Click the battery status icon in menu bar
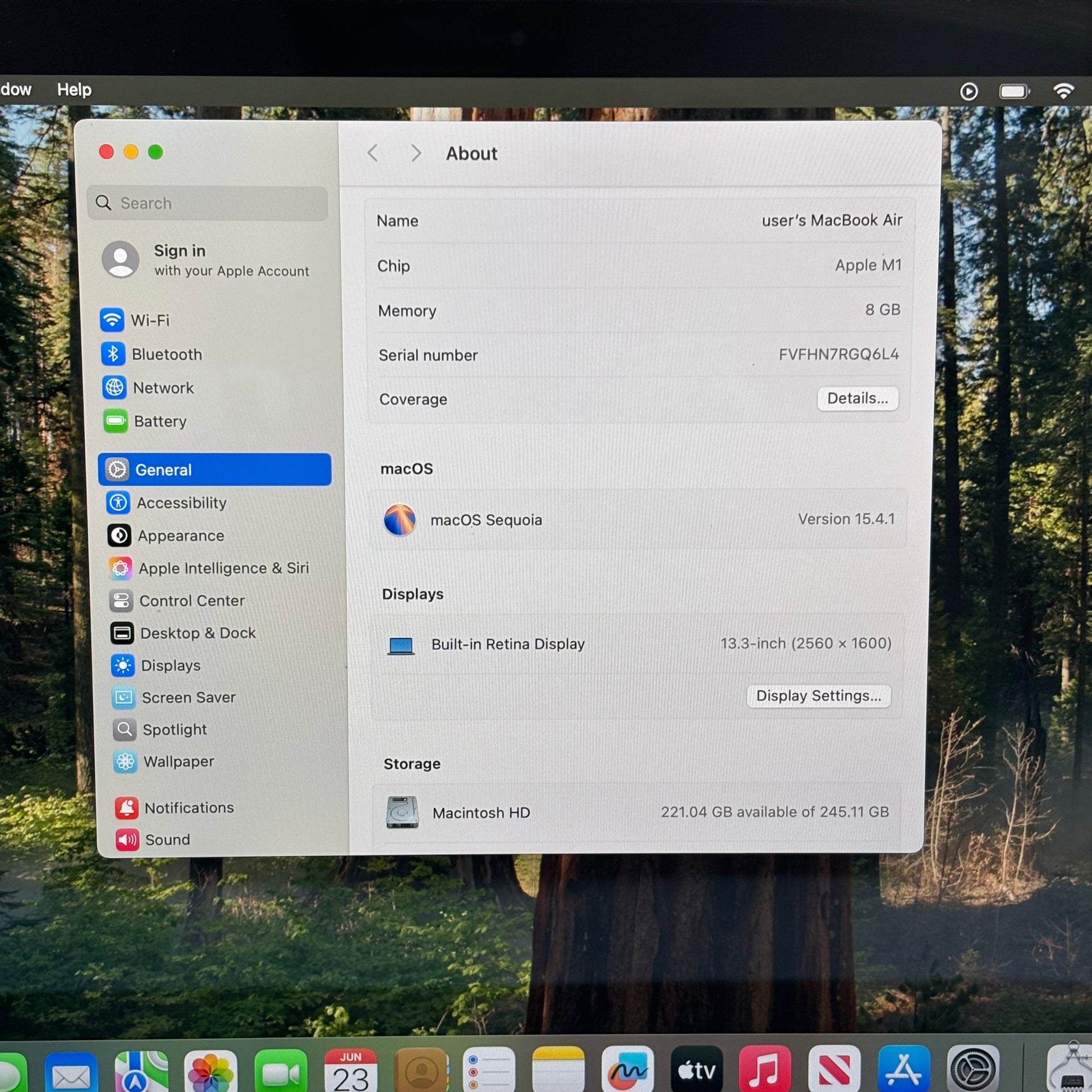The height and width of the screenshot is (1092, 1092). [x=1014, y=91]
